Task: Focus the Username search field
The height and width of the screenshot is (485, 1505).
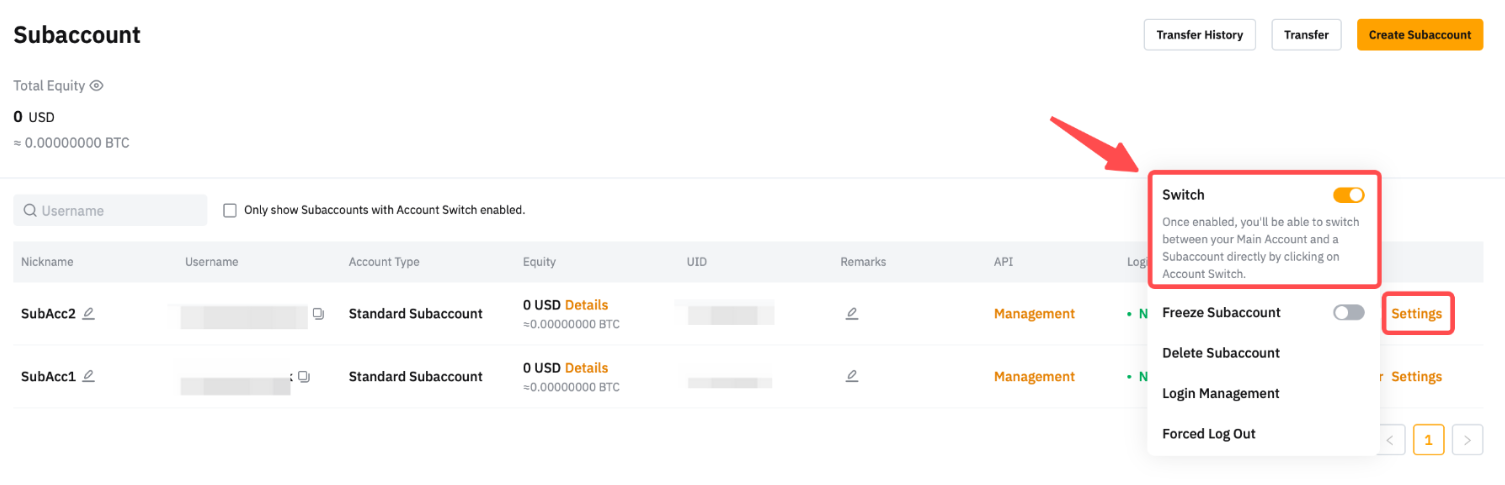Action: click(110, 210)
